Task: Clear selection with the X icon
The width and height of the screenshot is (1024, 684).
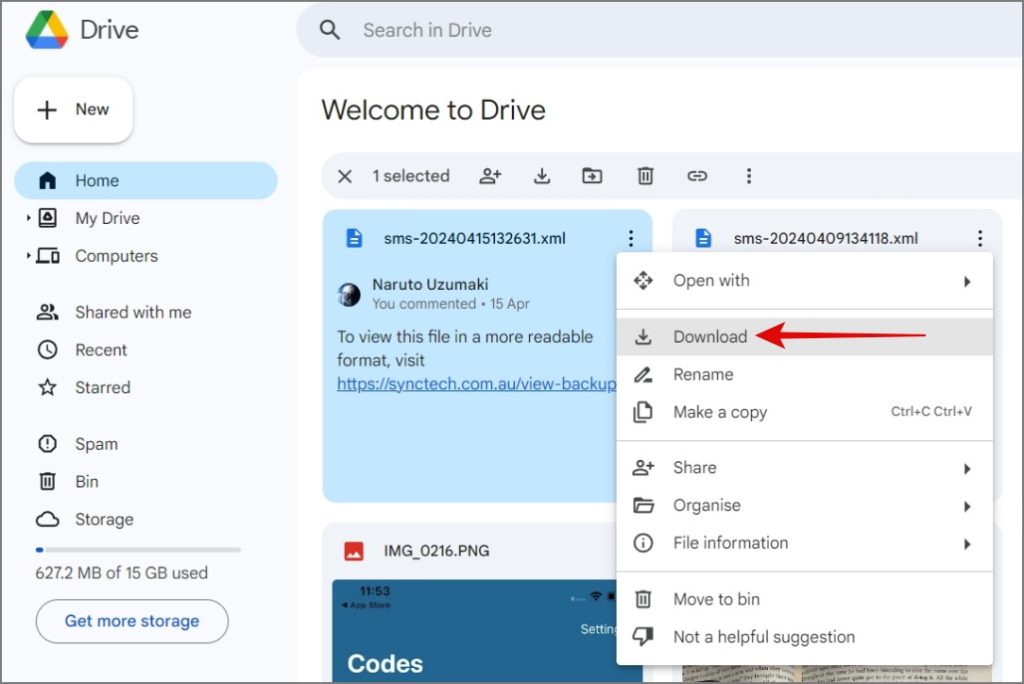Action: 345,176
